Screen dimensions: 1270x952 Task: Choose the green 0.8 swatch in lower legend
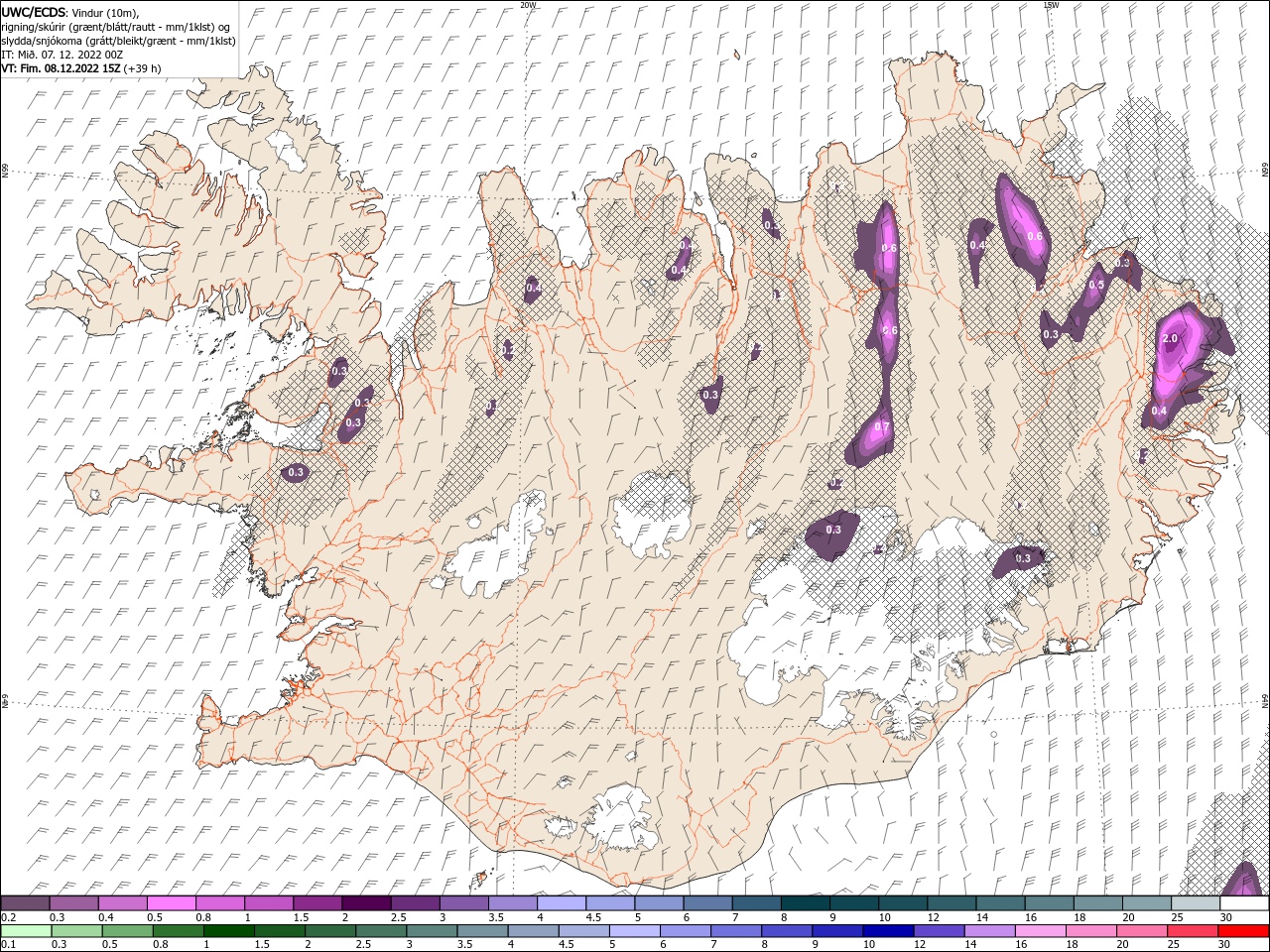click(178, 931)
